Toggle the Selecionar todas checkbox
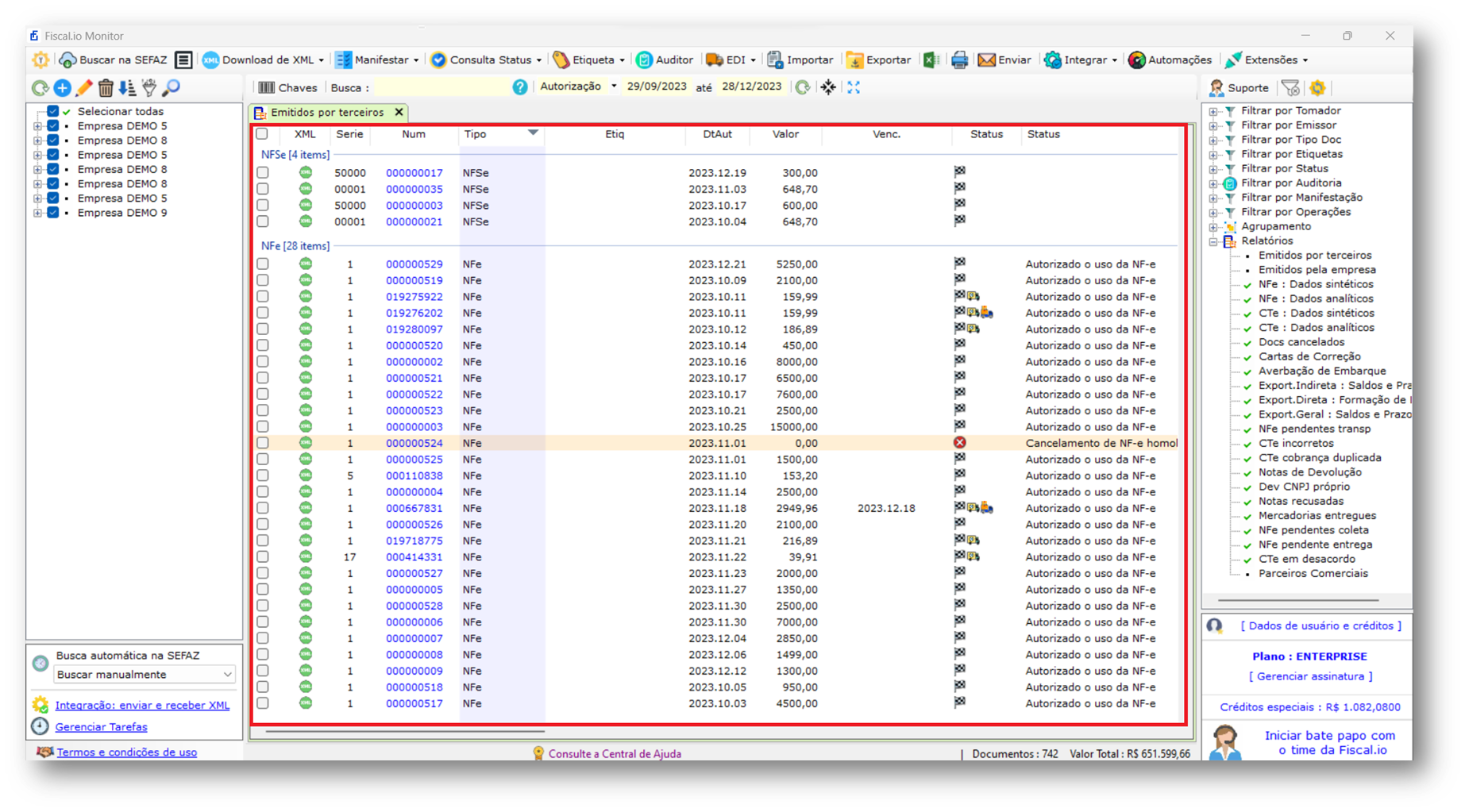The height and width of the screenshot is (812, 1465). coord(53,112)
